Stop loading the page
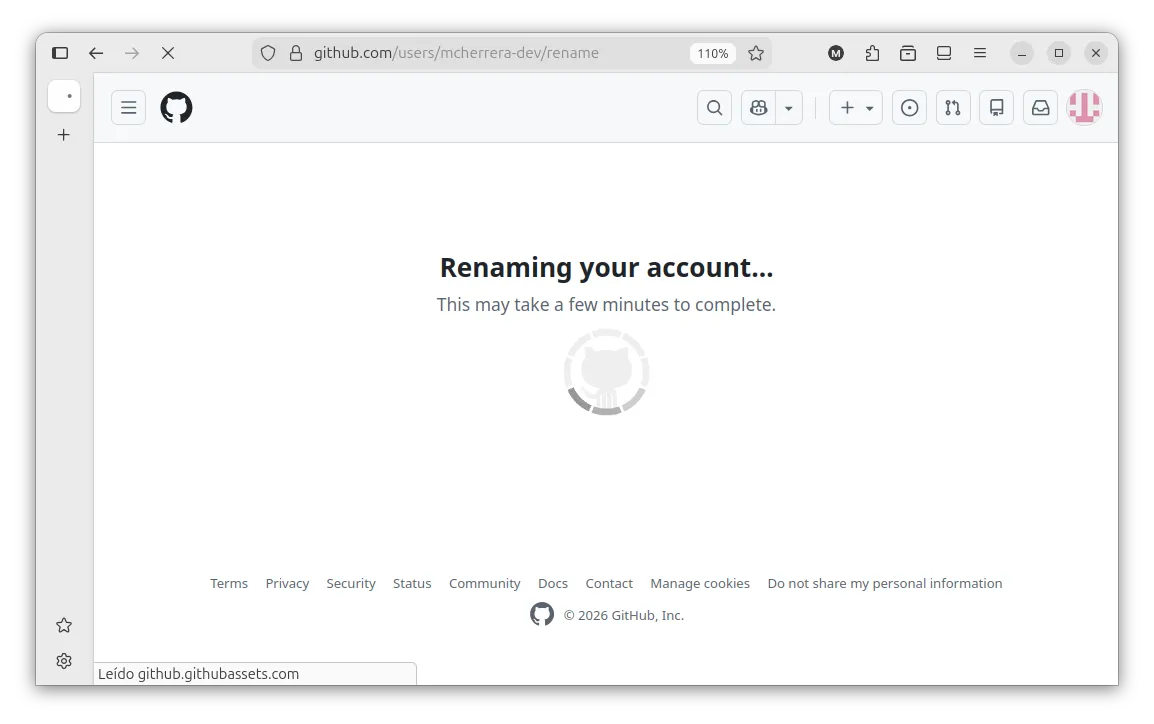The height and width of the screenshot is (724, 1154). (x=168, y=53)
